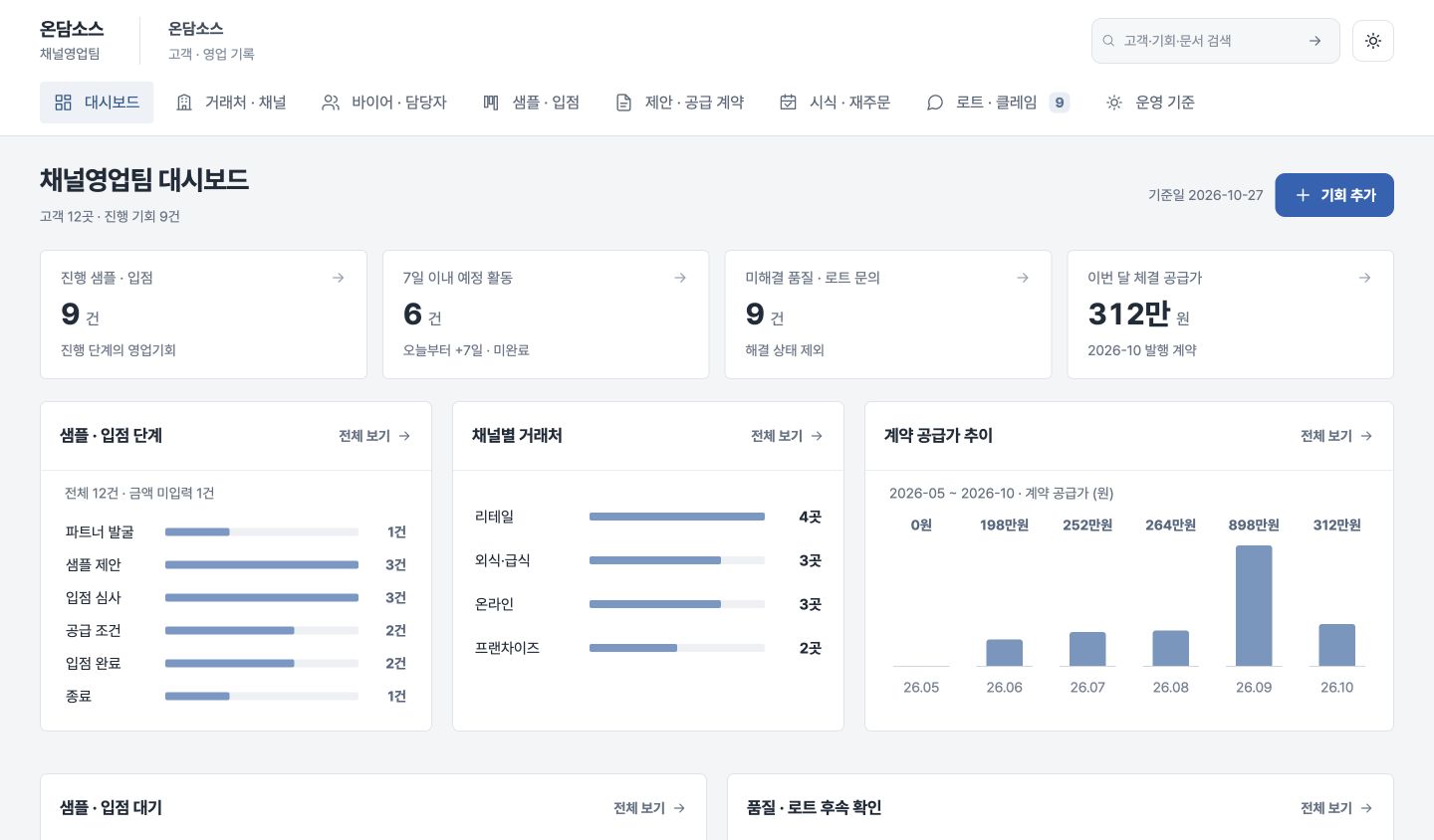Open the 바이어 · 담당자 tab

click(x=384, y=103)
